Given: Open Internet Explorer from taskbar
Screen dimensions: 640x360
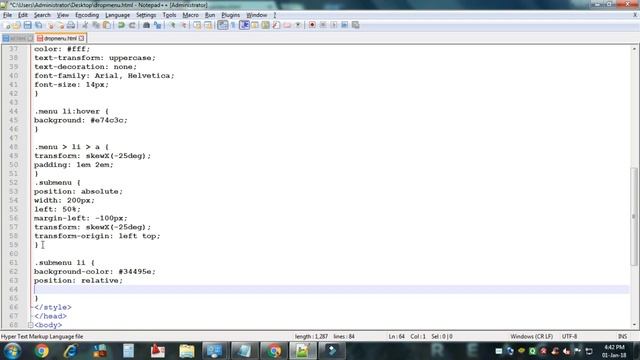Looking at the screenshot, I should [x=71, y=351].
